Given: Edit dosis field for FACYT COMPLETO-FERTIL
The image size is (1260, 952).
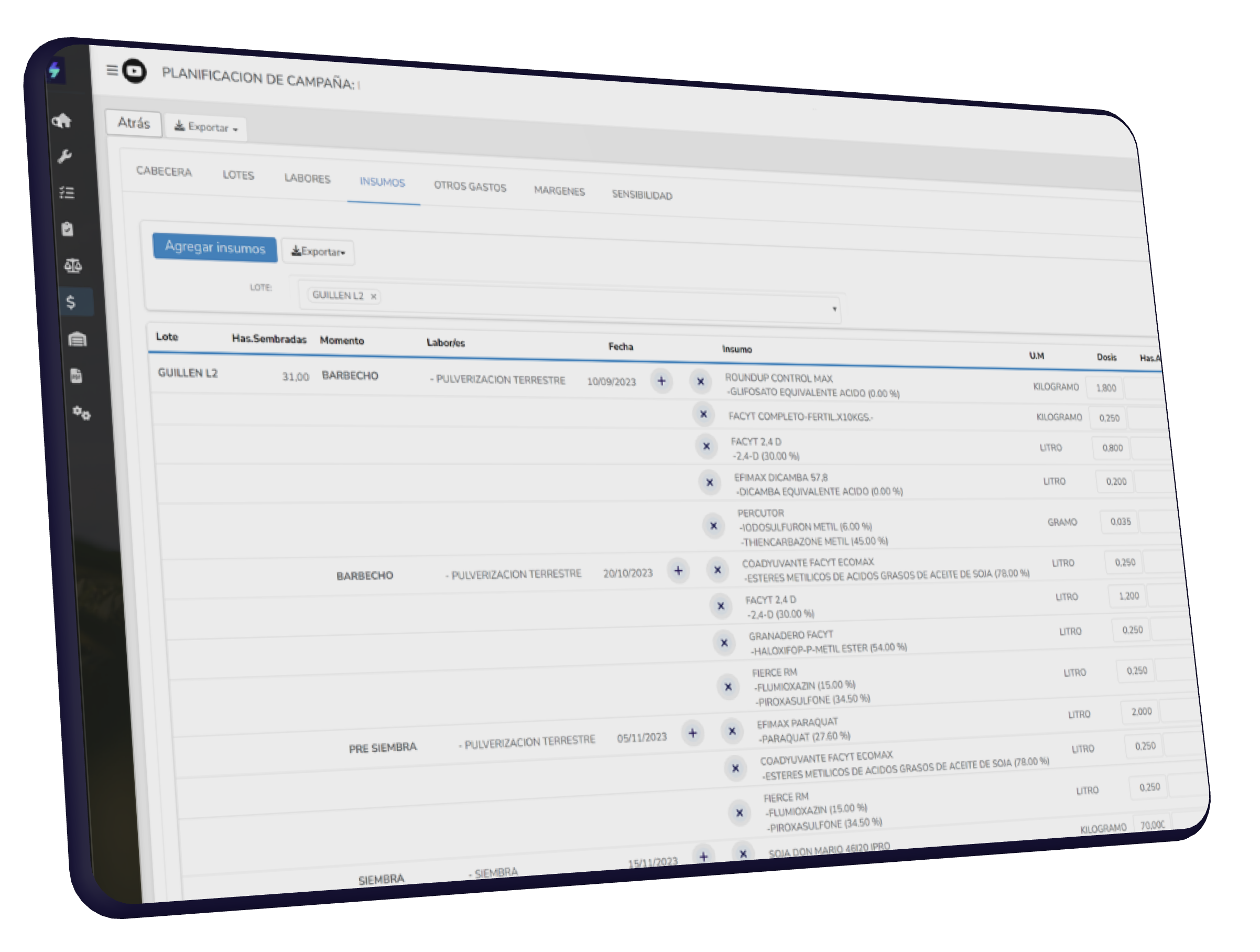Looking at the screenshot, I should pos(1109,418).
